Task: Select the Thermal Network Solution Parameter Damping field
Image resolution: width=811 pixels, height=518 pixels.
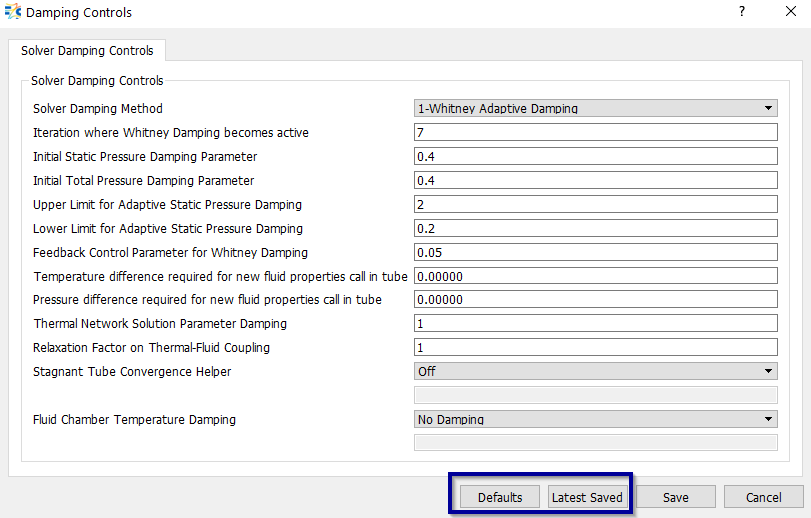Action: point(596,323)
